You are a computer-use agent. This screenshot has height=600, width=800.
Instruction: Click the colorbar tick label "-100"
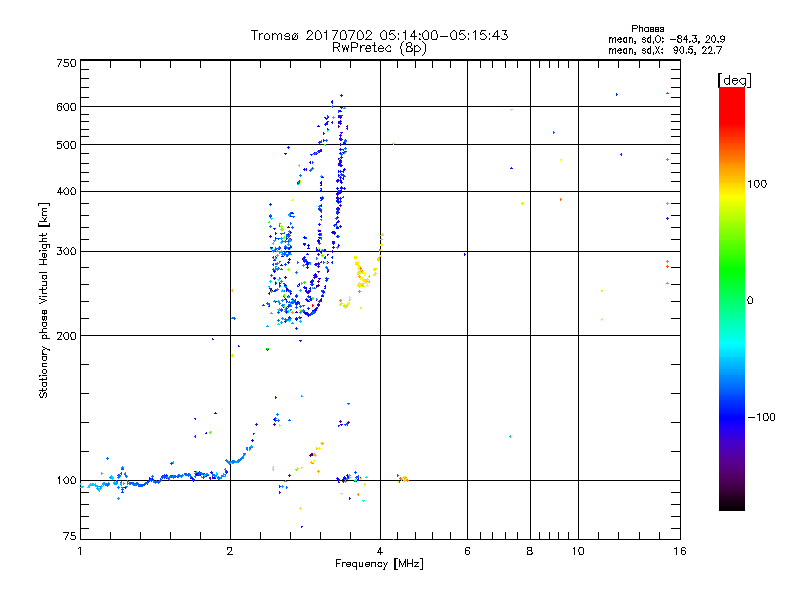pos(761,417)
